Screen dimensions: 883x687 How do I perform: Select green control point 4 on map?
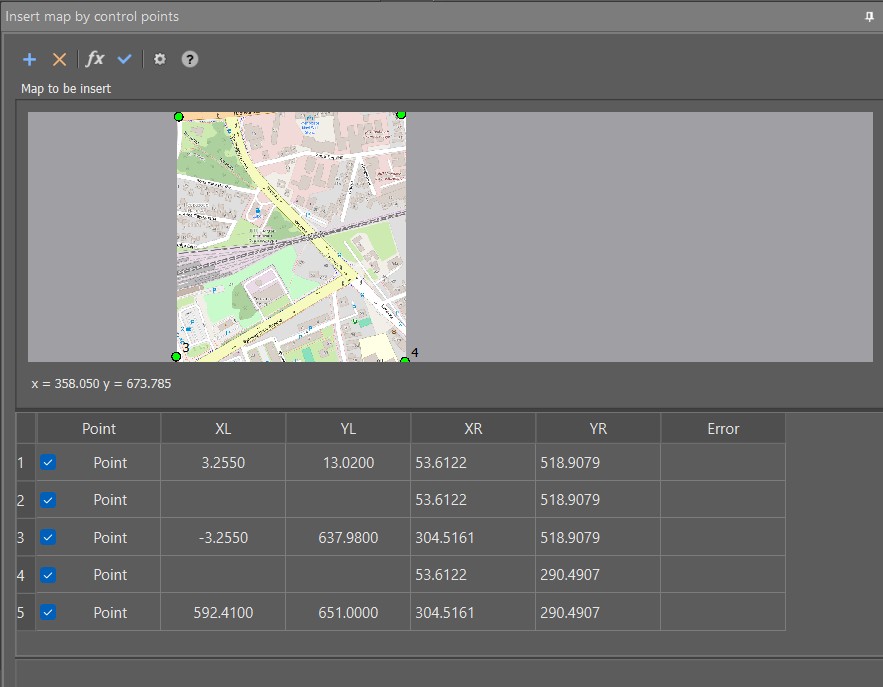coord(405,360)
